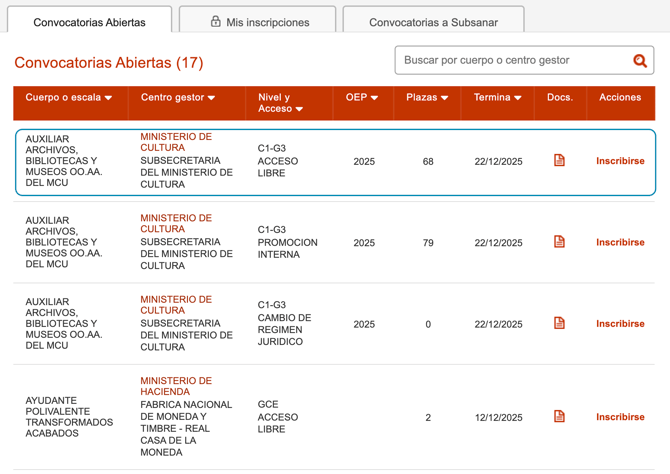Open document icon for Promocion Interna row
The width and height of the screenshot is (670, 474).
559,242
